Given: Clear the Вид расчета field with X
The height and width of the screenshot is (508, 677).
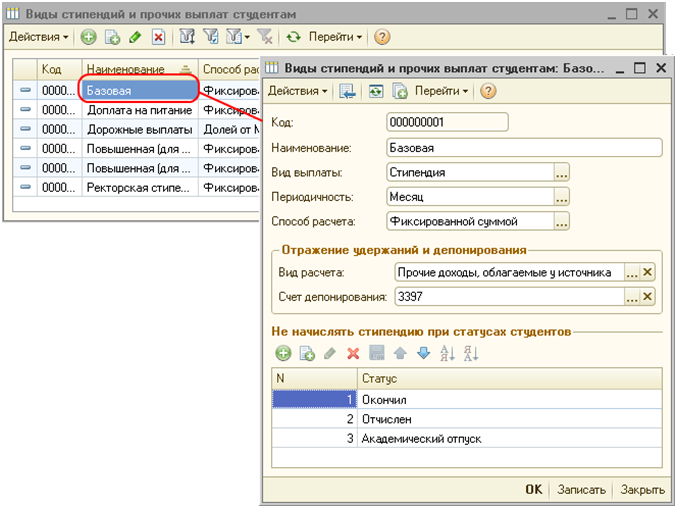Looking at the screenshot, I should coord(648,272).
